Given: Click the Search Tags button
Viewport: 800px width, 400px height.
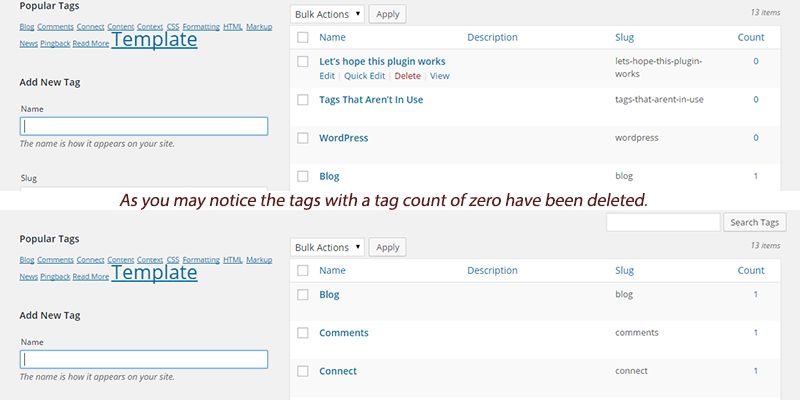Looking at the screenshot, I should point(755,222).
